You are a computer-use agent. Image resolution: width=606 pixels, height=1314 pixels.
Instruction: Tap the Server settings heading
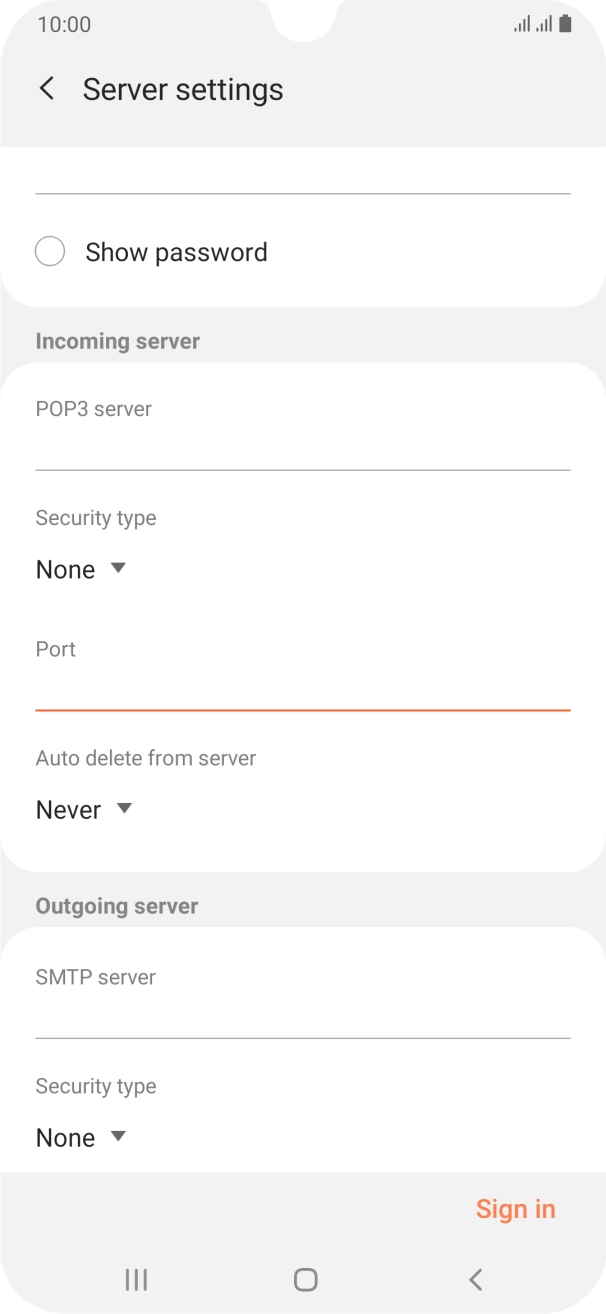point(183,89)
